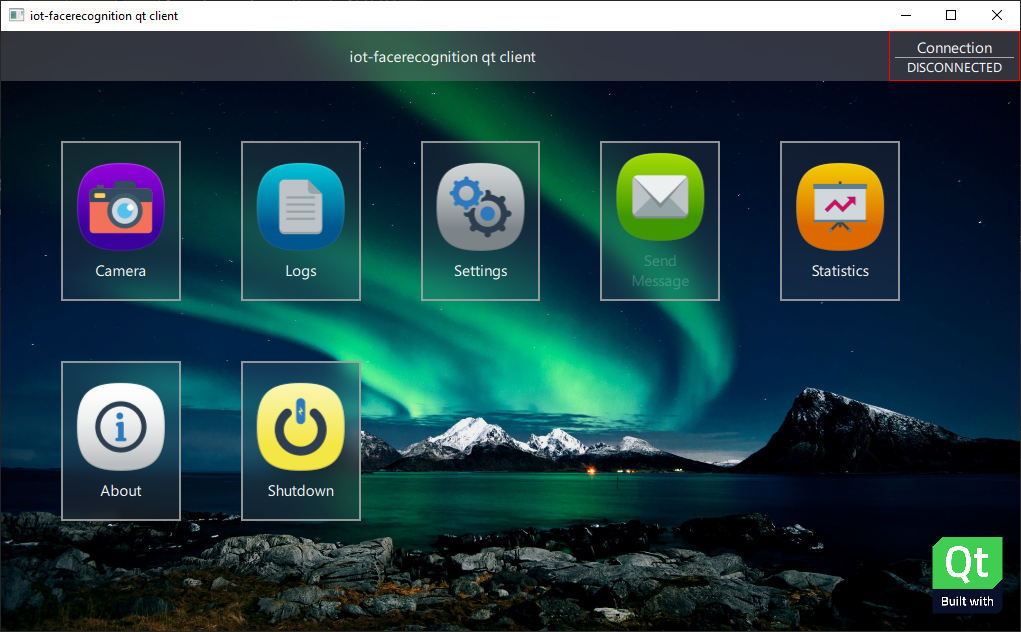This screenshot has width=1021, height=632.
Task: Click the DISCONNECTED status indicator
Action: 954,68
